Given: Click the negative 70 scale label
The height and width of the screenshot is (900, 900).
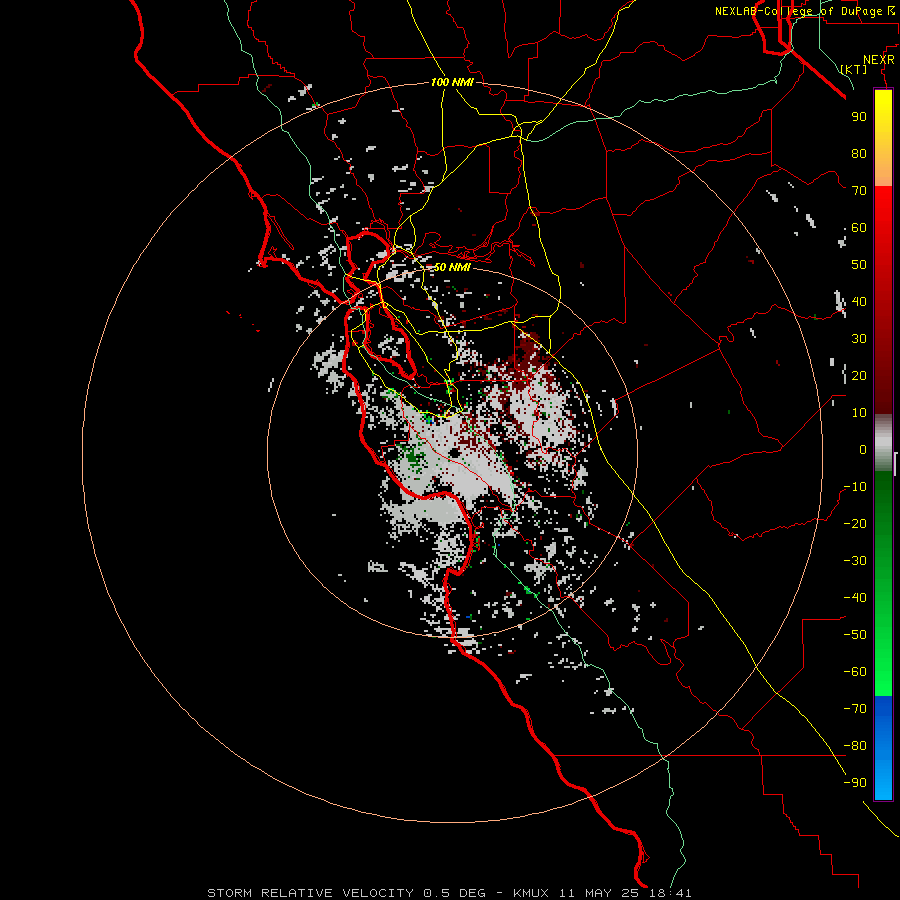Looking at the screenshot, I should (855, 709).
